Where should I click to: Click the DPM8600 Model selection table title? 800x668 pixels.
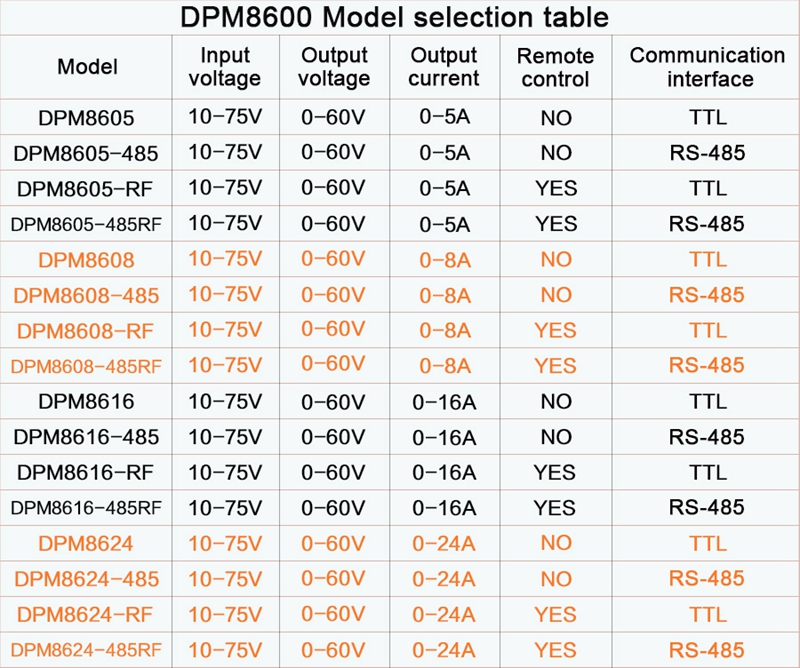pos(399,18)
